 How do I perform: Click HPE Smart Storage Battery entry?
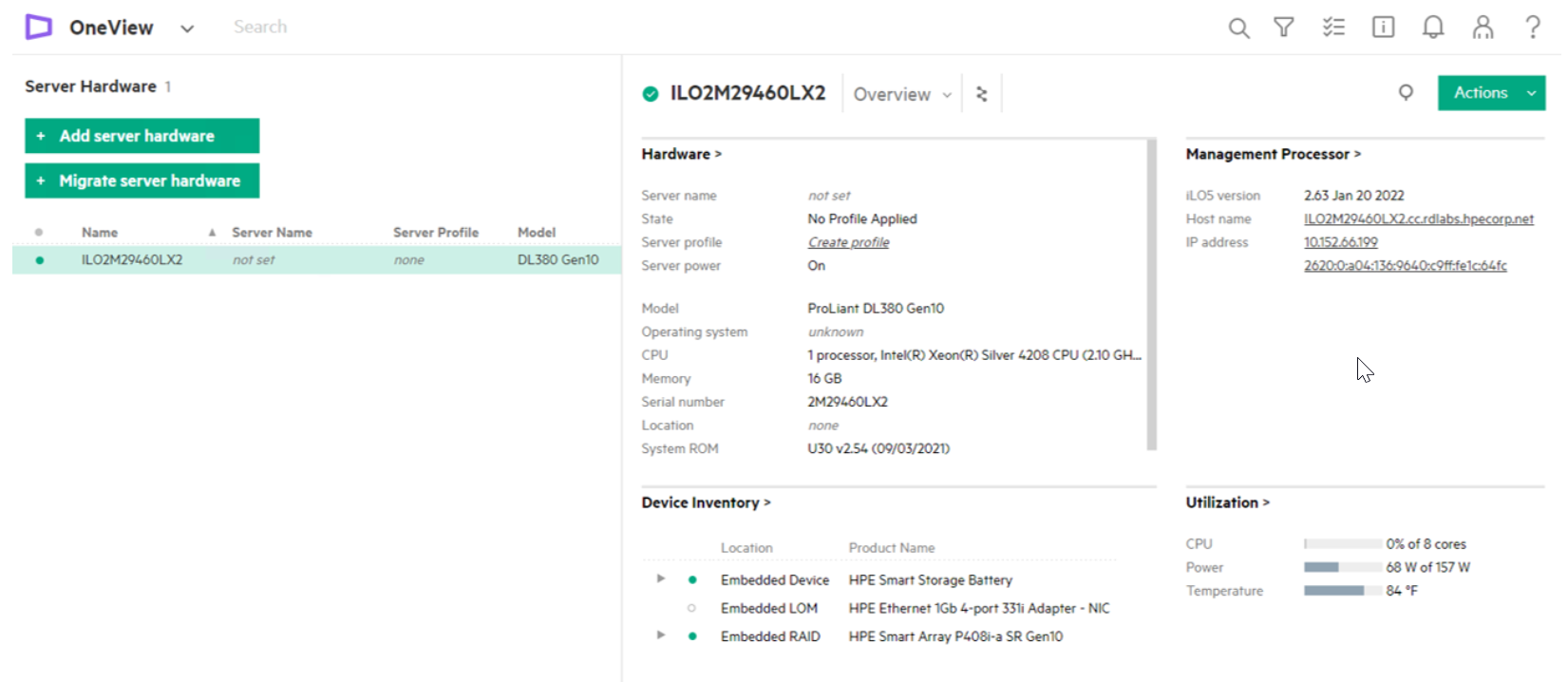pyautogui.click(x=931, y=579)
